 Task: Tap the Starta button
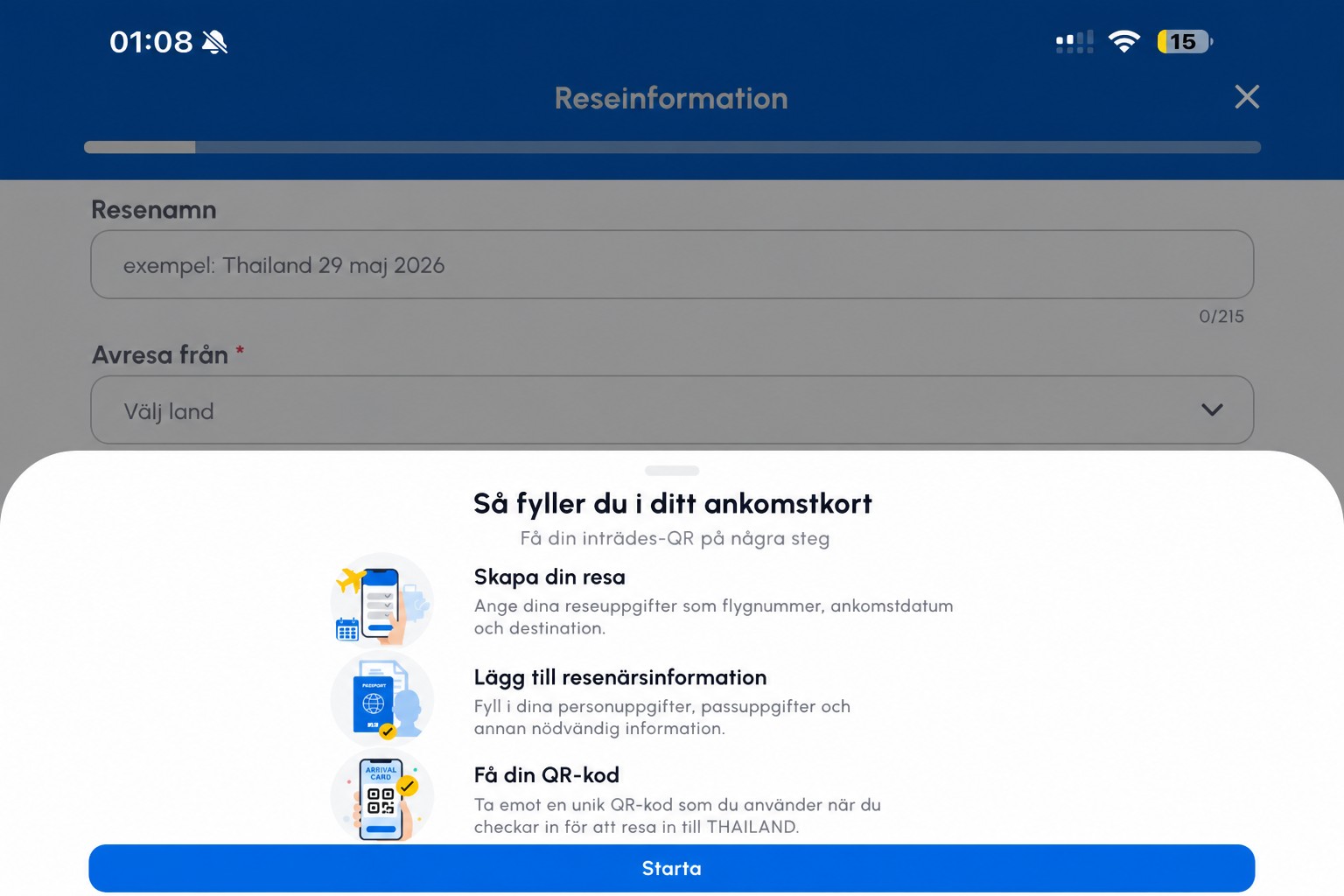coord(672,868)
